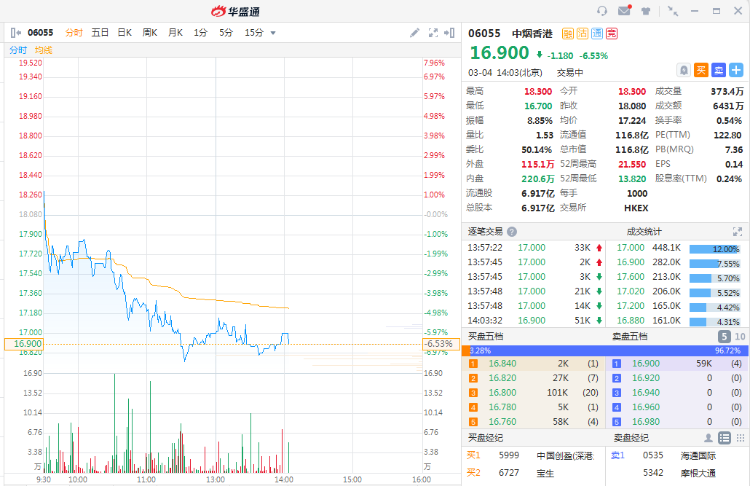Expand the 成交统计 panel fullscreen icon
The width and height of the screenshot is (750, 486).
coord(737,232)
